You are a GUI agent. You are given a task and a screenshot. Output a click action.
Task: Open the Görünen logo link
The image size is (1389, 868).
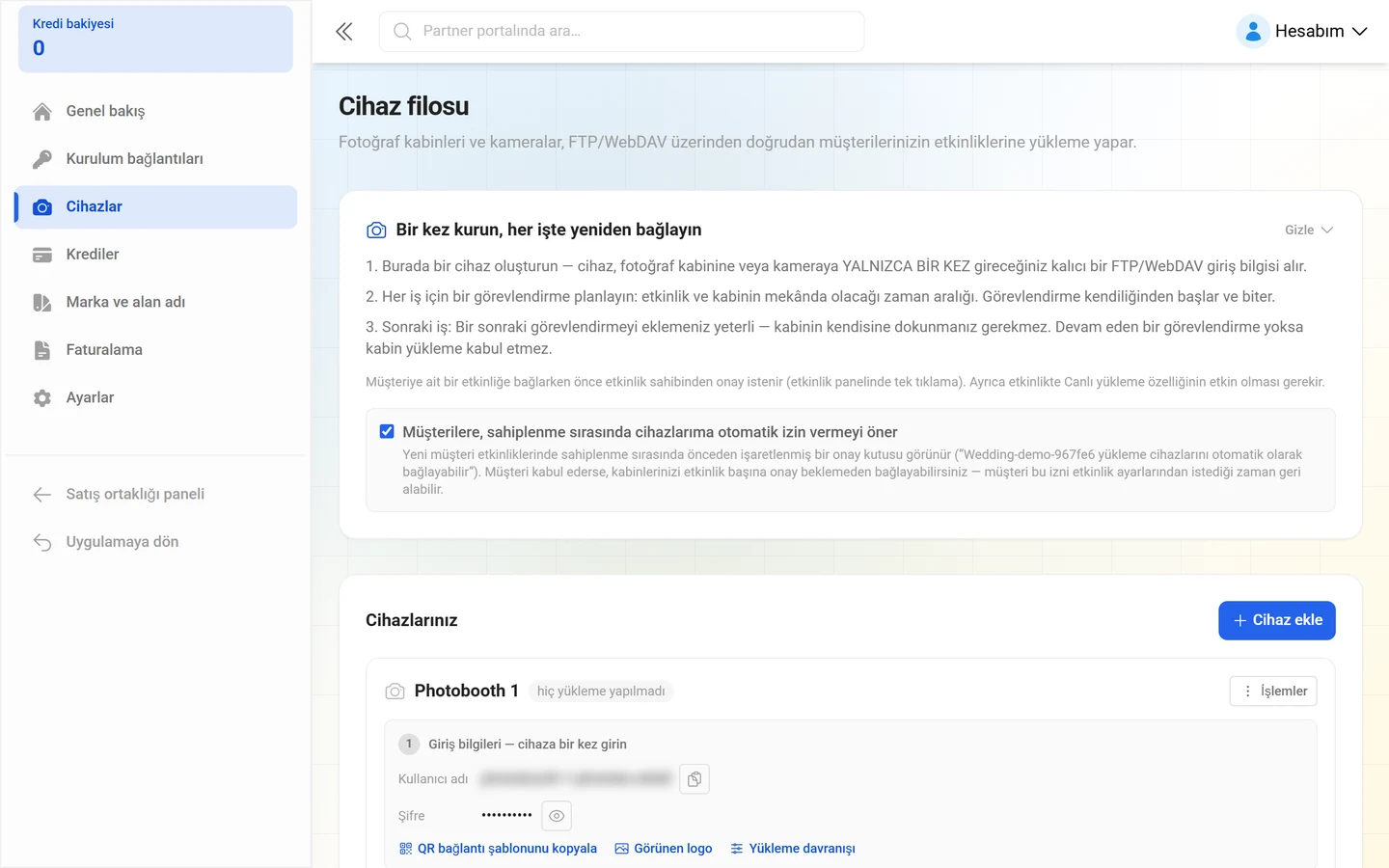click(664, 849)
